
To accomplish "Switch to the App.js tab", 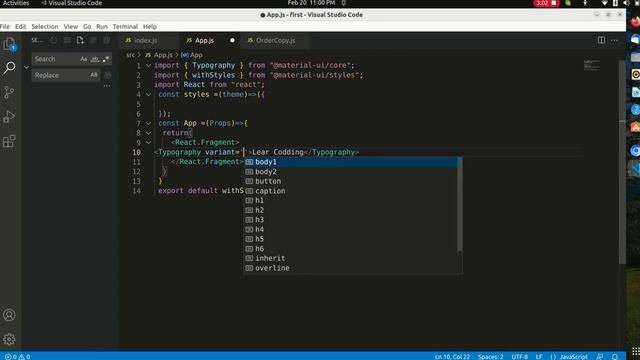I will [x=210, y=40].
